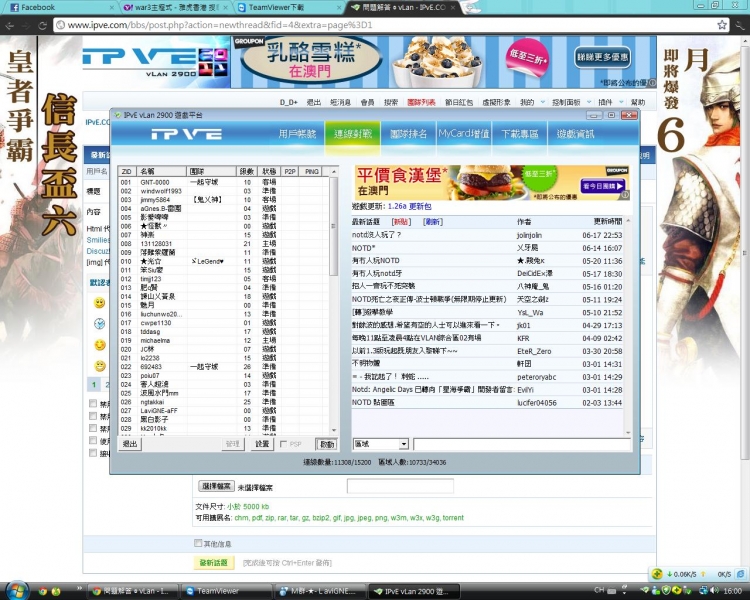750x600 pixels.
Task: Click the 啟動 launch button
Action: click(x=327, y=444)
